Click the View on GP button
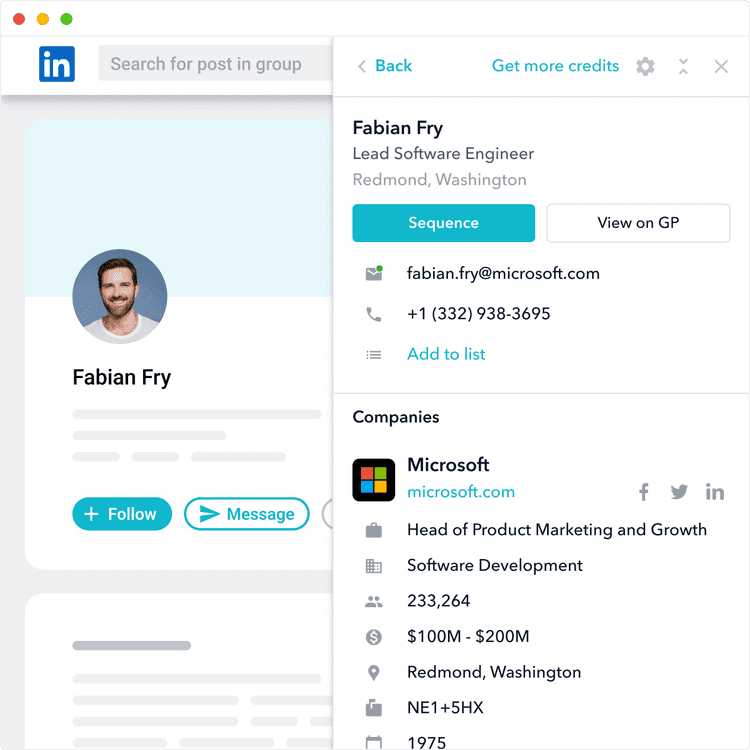This screenshot has height=750, width=750. tap(638, 223)
